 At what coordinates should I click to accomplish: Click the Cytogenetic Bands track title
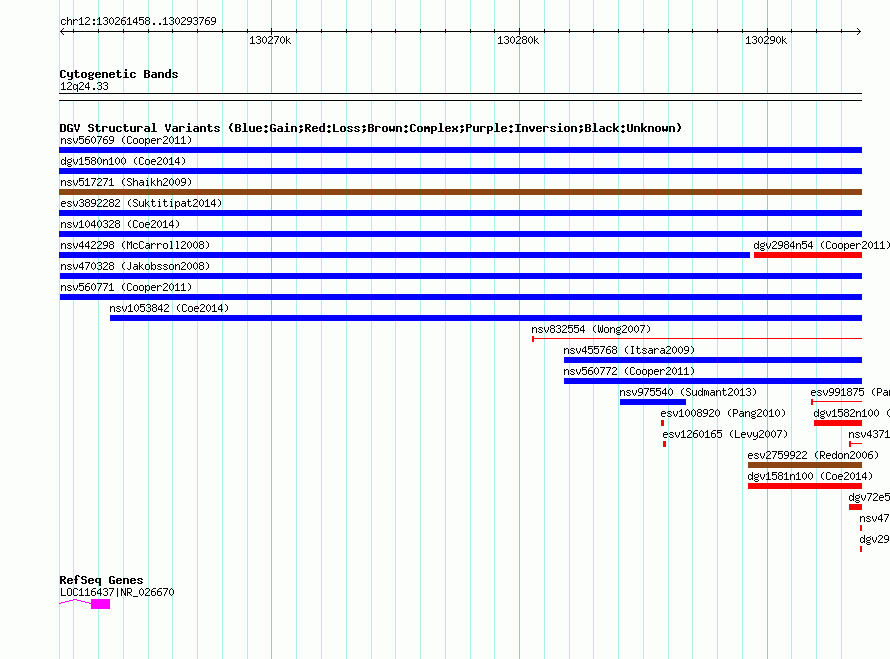pos(119,74)
